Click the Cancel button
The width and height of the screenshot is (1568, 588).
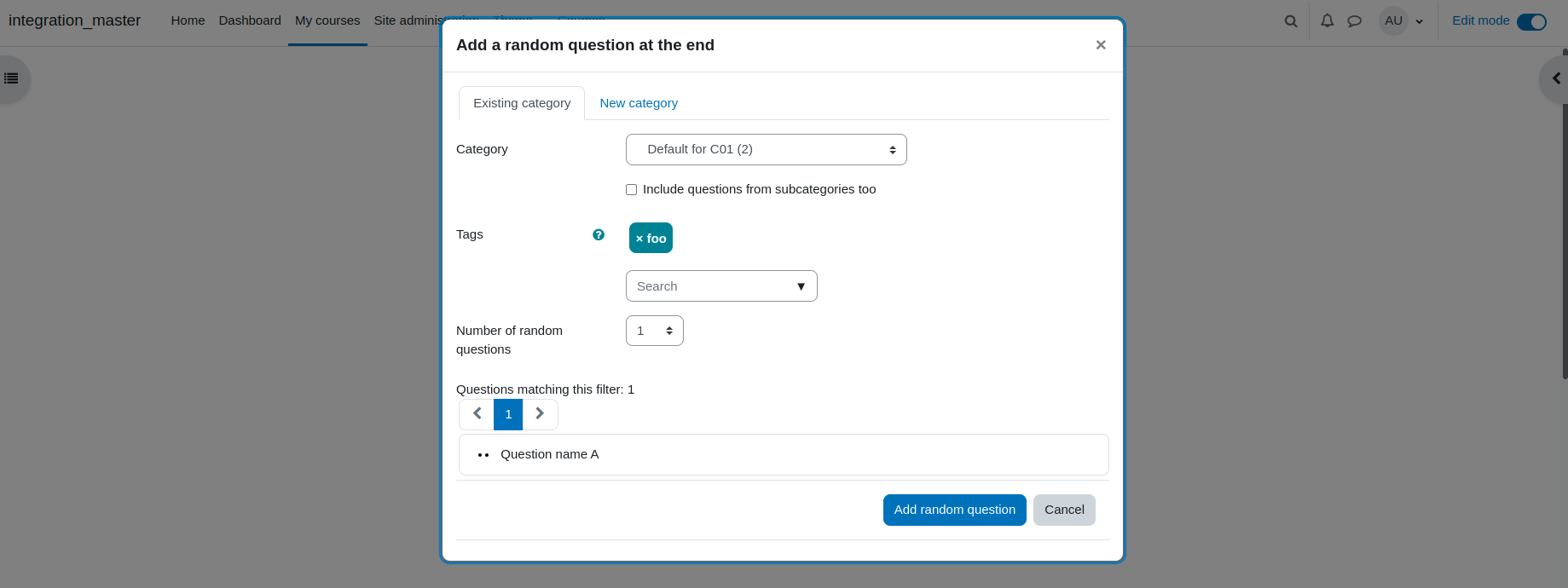(x=1064, y=510)
